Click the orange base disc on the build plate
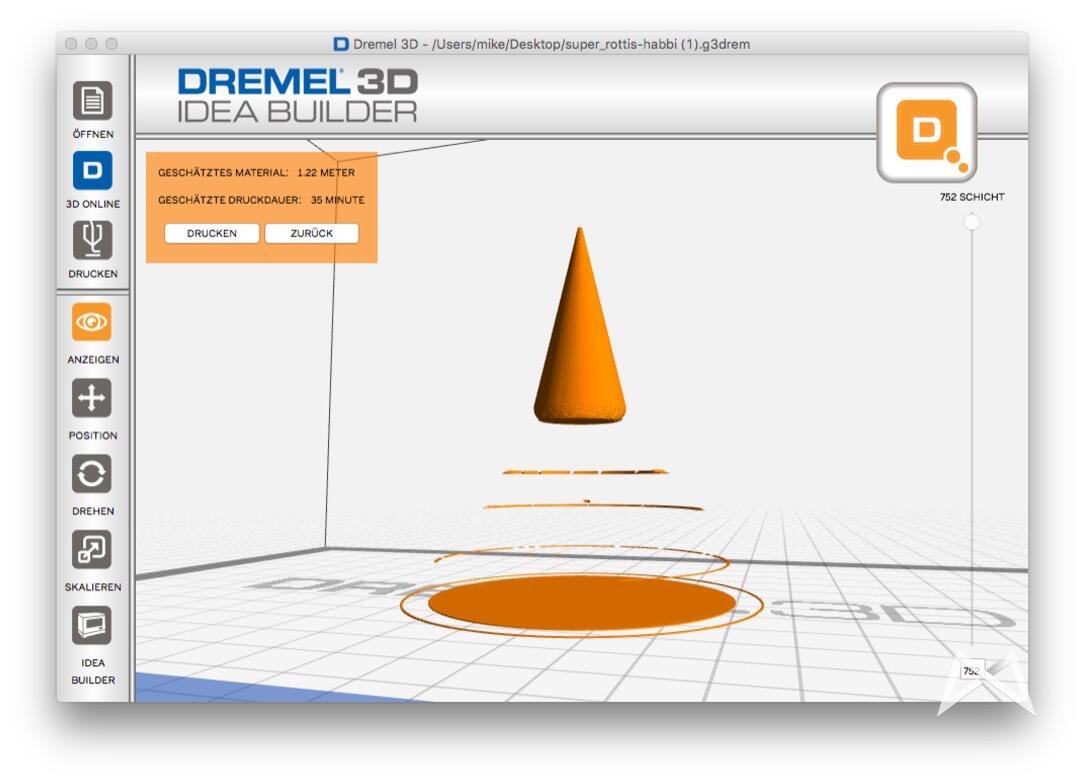The image size is (1085, 783). (x=581, y=602)
